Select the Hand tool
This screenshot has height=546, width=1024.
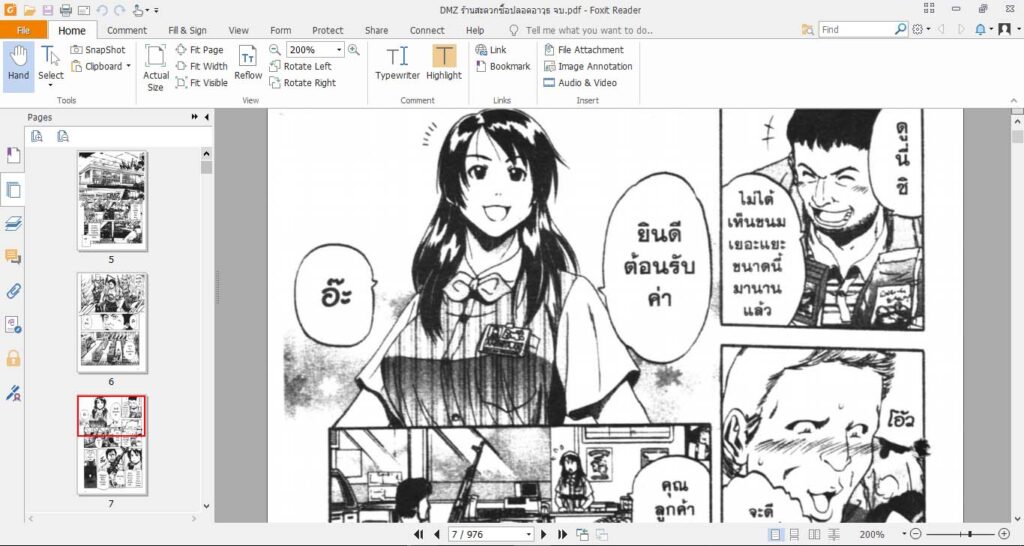[x=18, y=66]
